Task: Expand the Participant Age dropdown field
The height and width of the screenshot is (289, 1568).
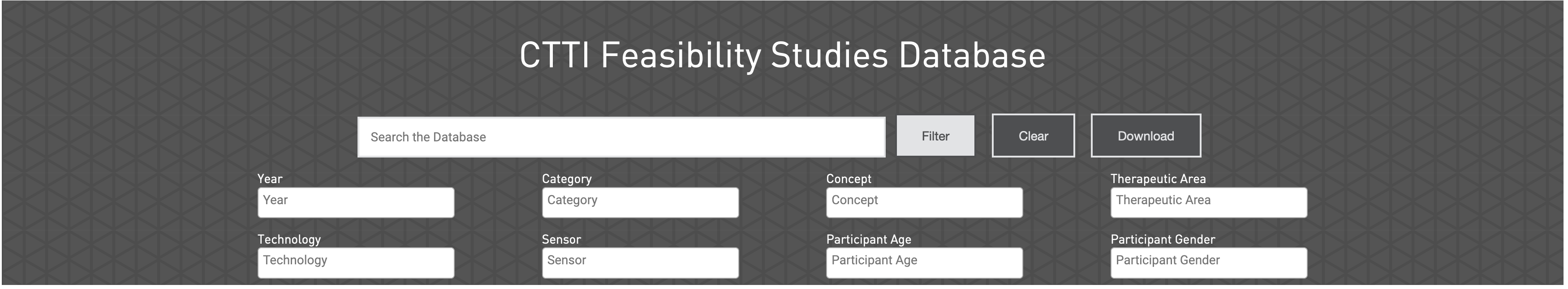Action: (924, 263)
